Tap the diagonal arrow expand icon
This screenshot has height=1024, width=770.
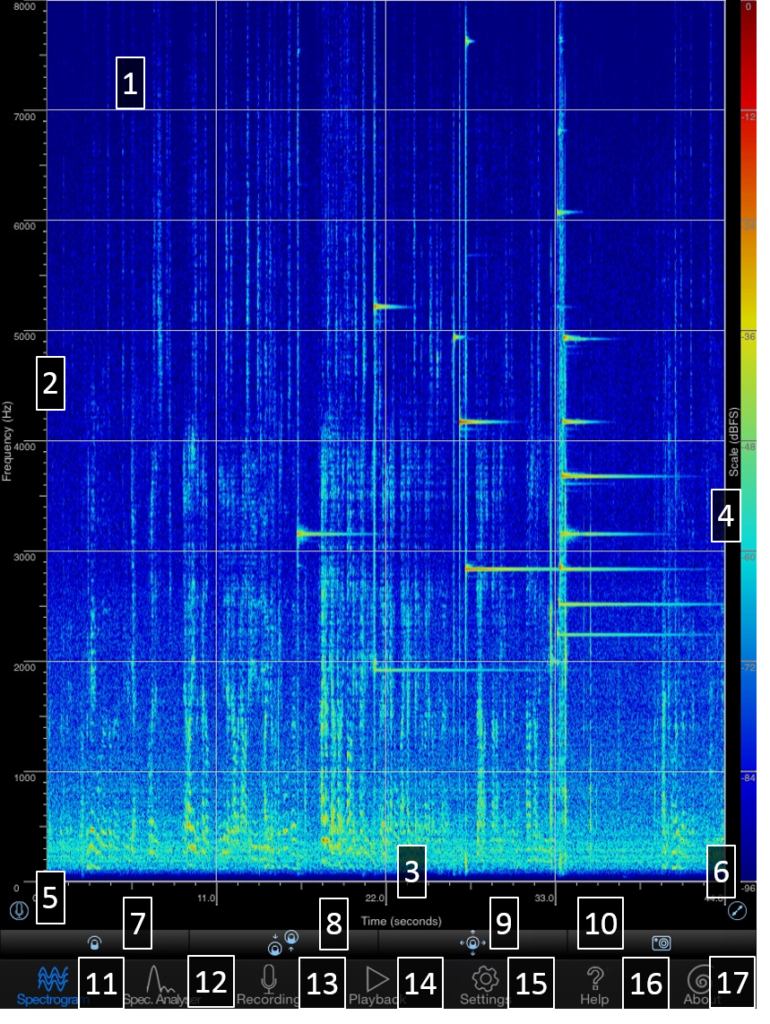tap(737, 910)
